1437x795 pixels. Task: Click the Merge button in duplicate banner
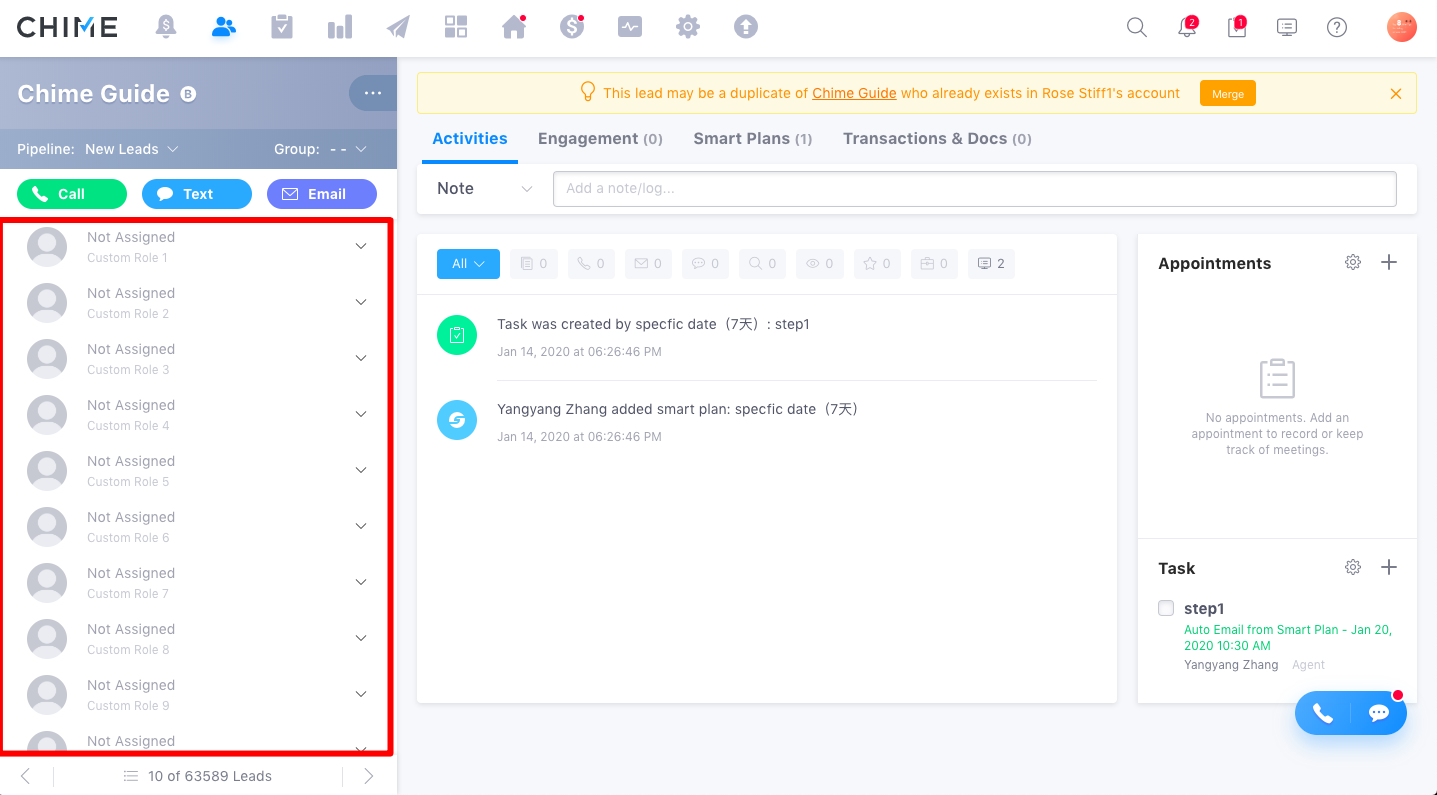(1228, 94)
